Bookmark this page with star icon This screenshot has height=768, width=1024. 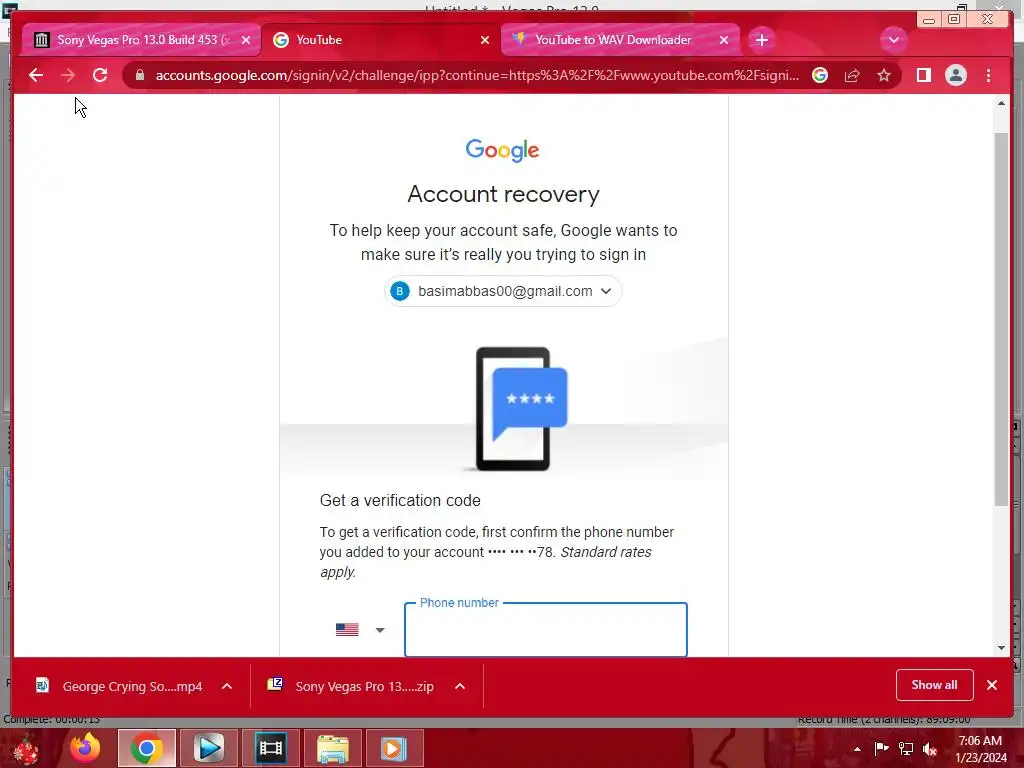click(884, 75)
